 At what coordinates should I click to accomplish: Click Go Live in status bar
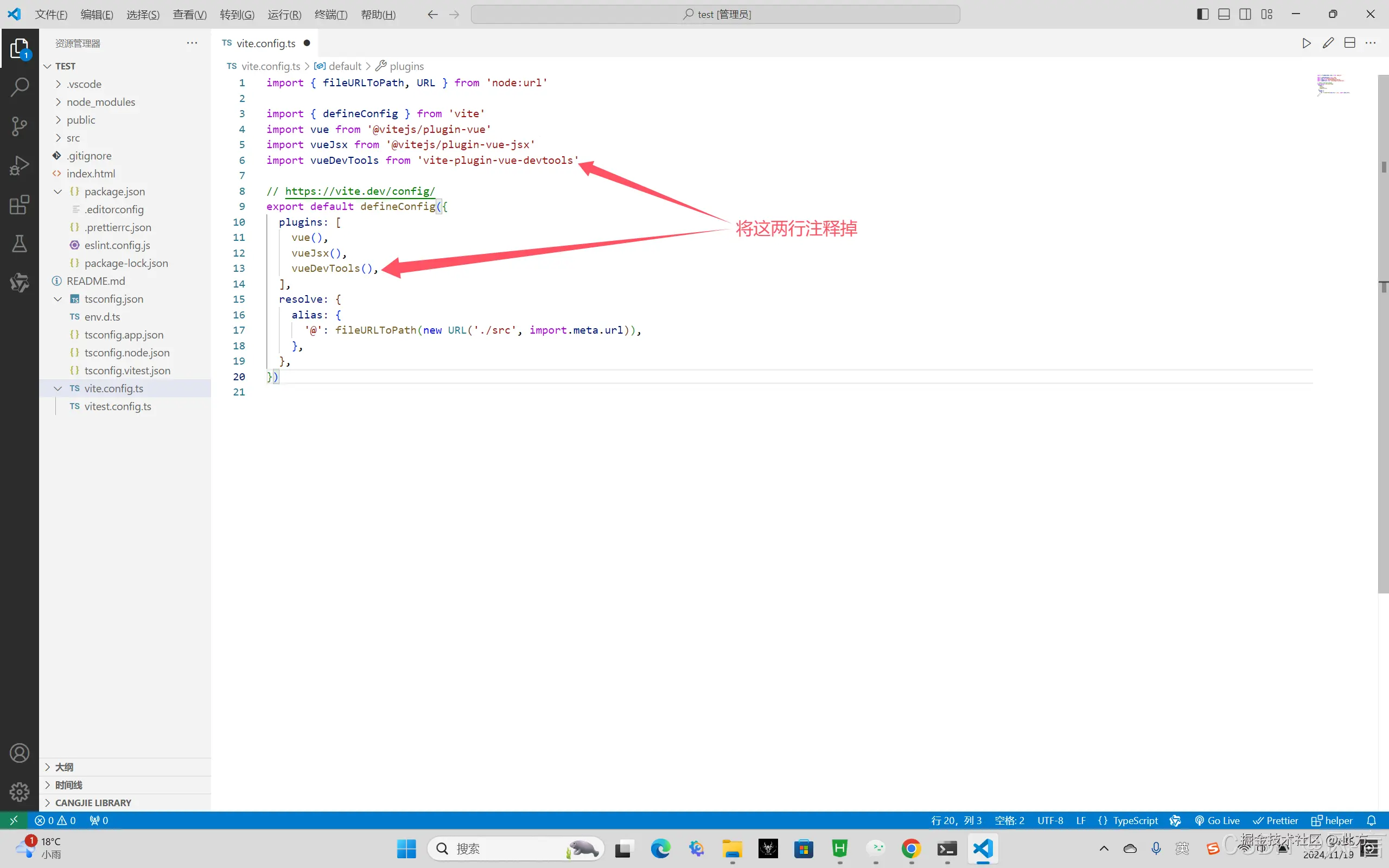1217,820
